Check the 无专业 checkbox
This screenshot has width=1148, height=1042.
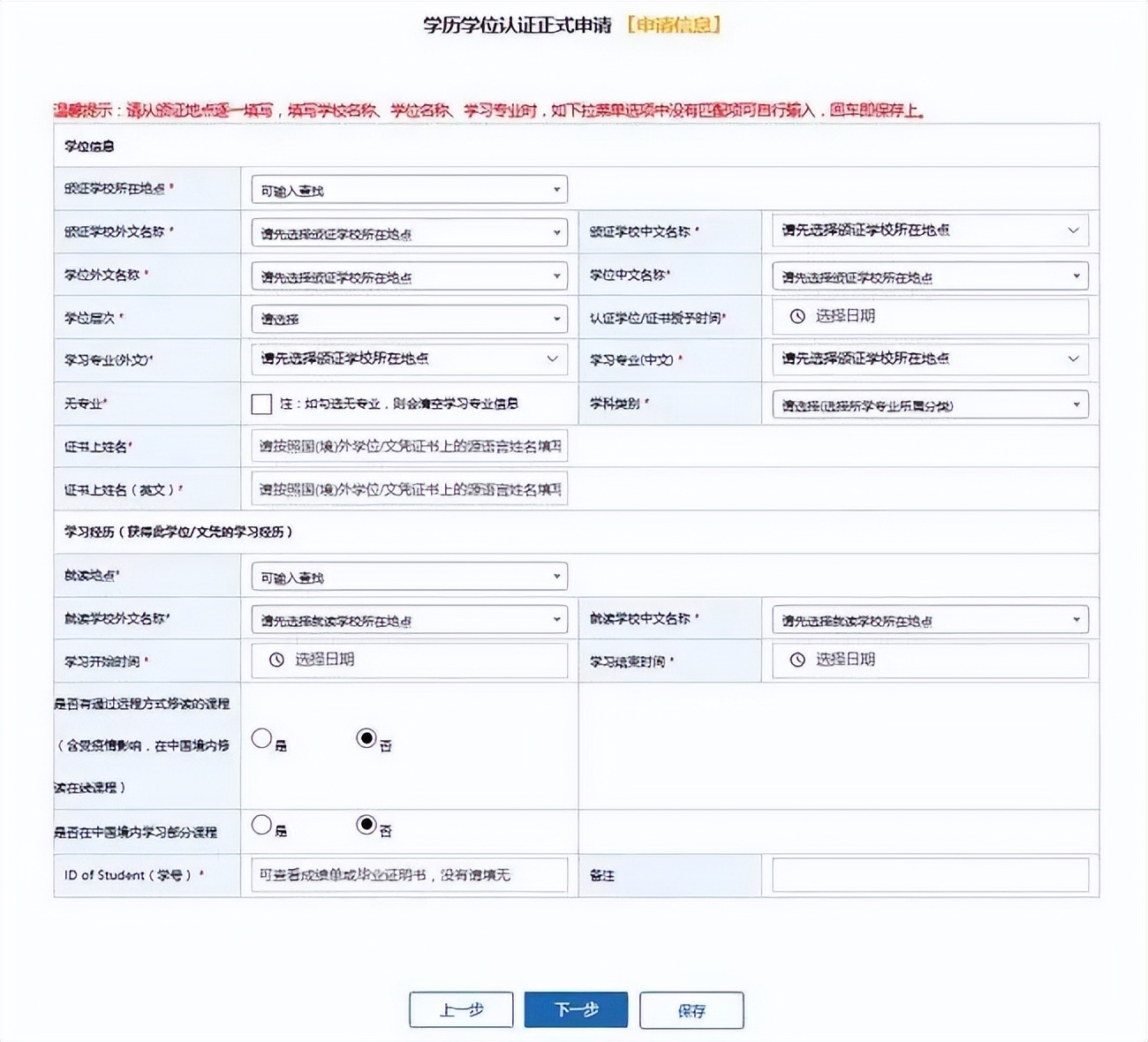[x=261, y=404]
